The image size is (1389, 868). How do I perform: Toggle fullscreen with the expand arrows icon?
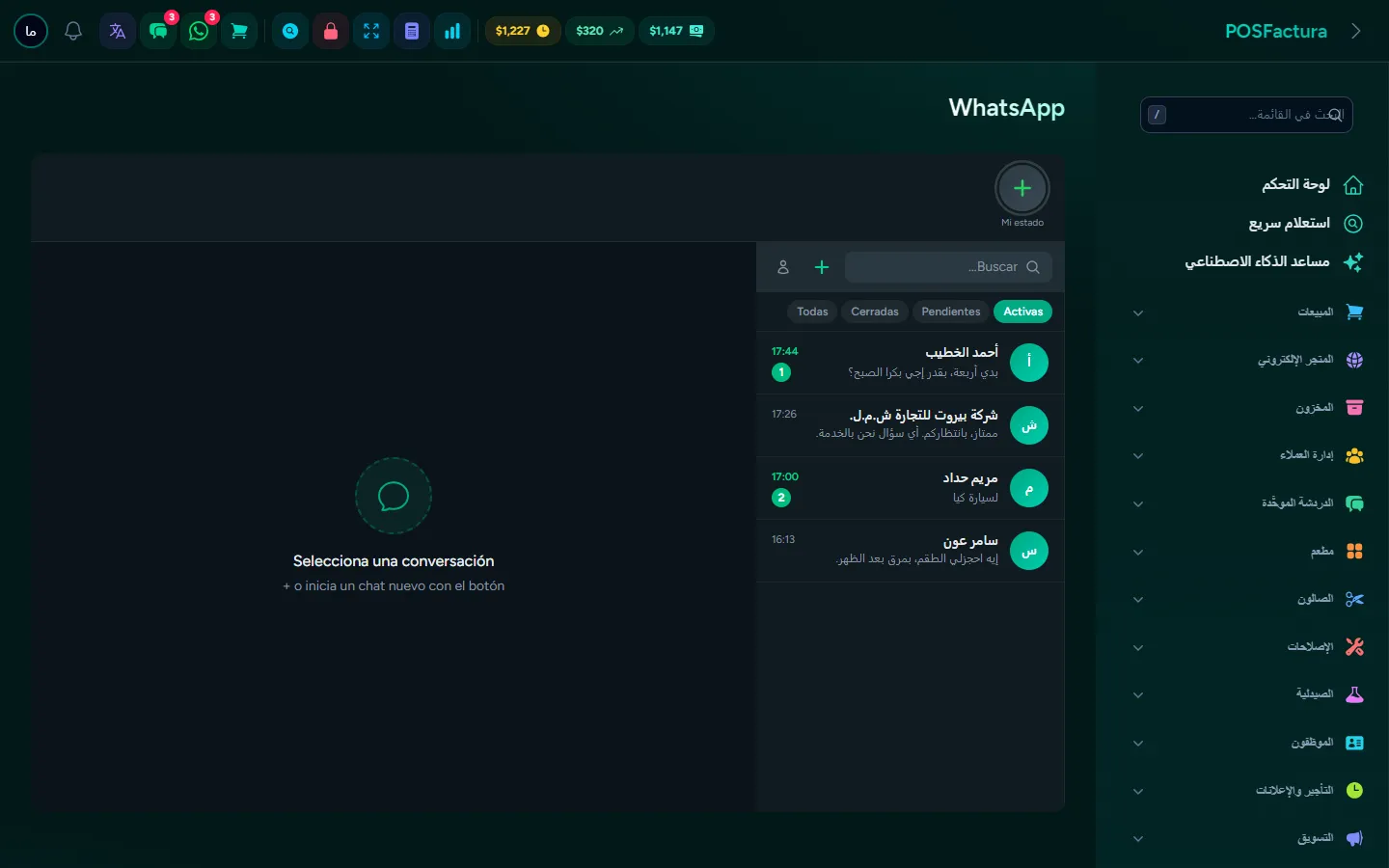(x=371, y=31)
